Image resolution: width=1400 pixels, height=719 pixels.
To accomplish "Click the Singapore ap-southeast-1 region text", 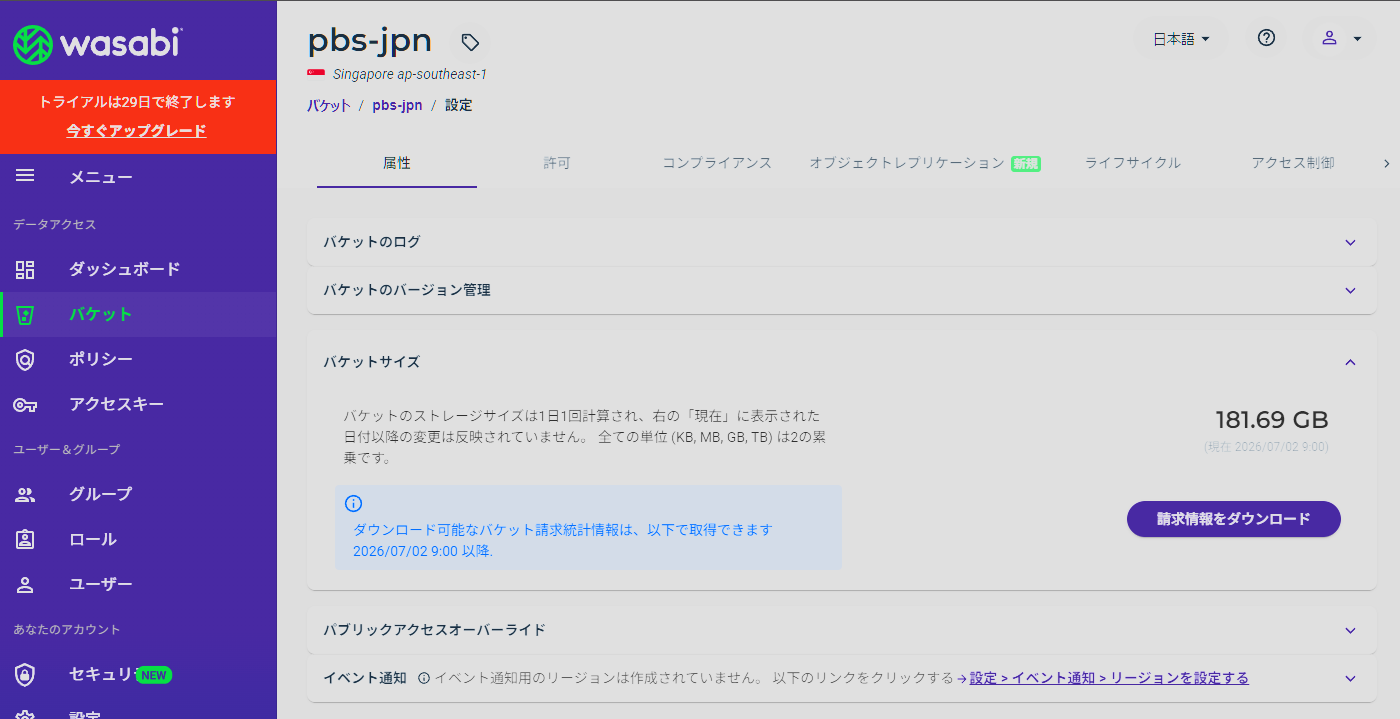I will point(410,74).
